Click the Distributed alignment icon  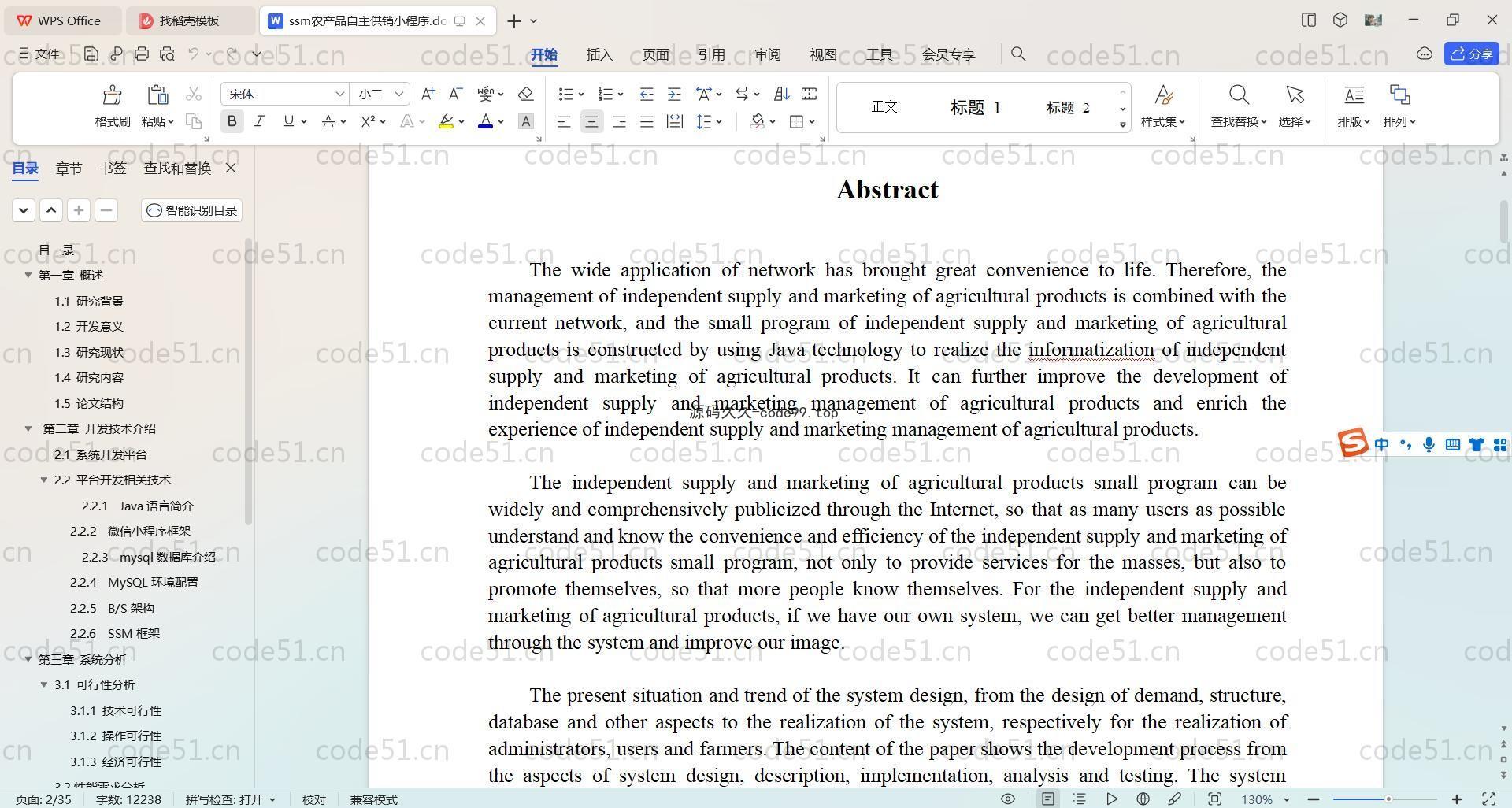674,121
